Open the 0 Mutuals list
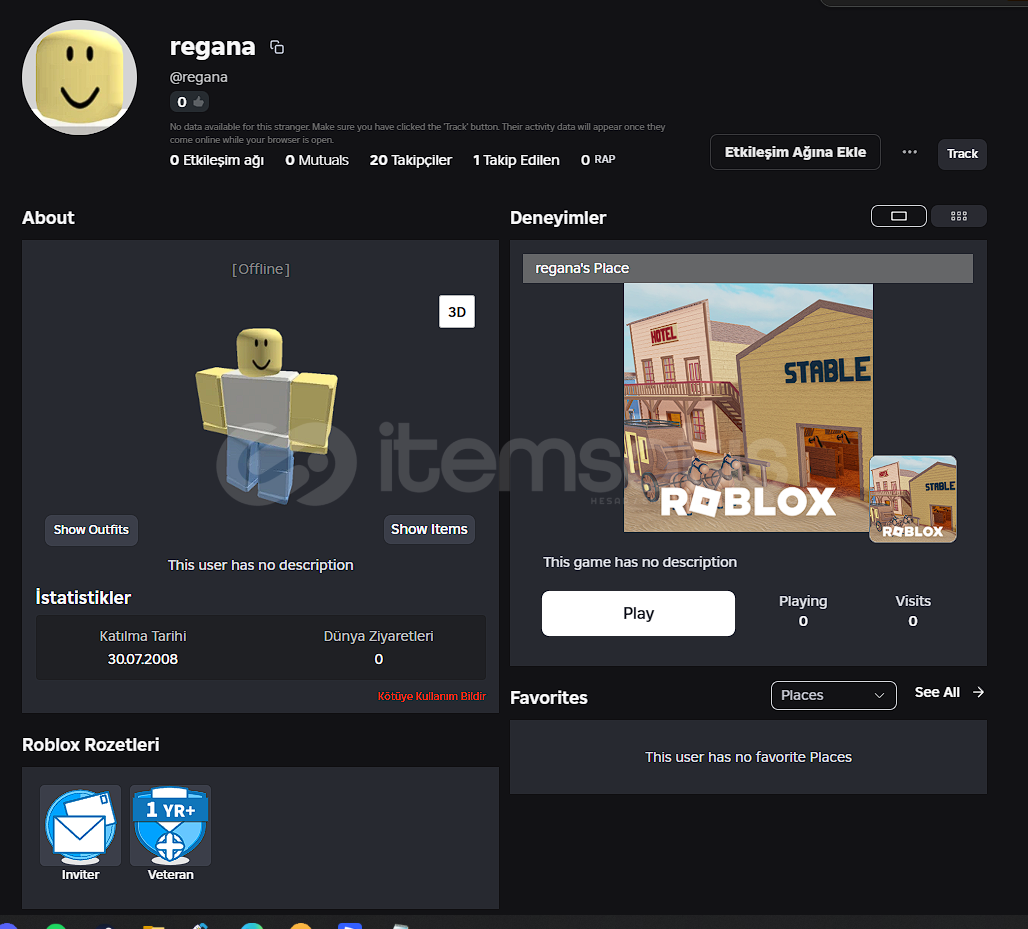The image size is (1028, 929). pos(317,160)
